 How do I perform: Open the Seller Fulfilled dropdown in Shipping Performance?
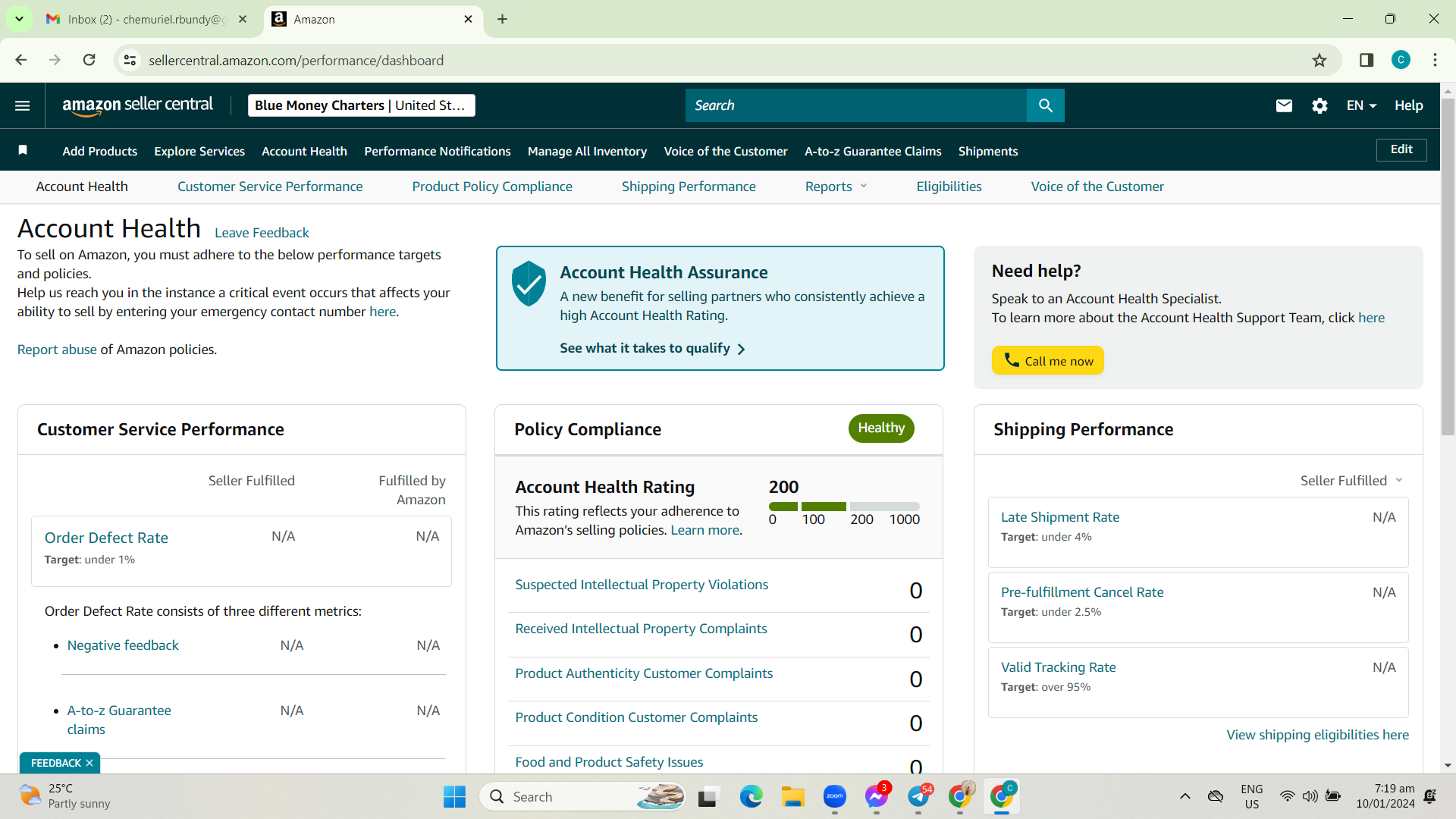coord(1351,481)
